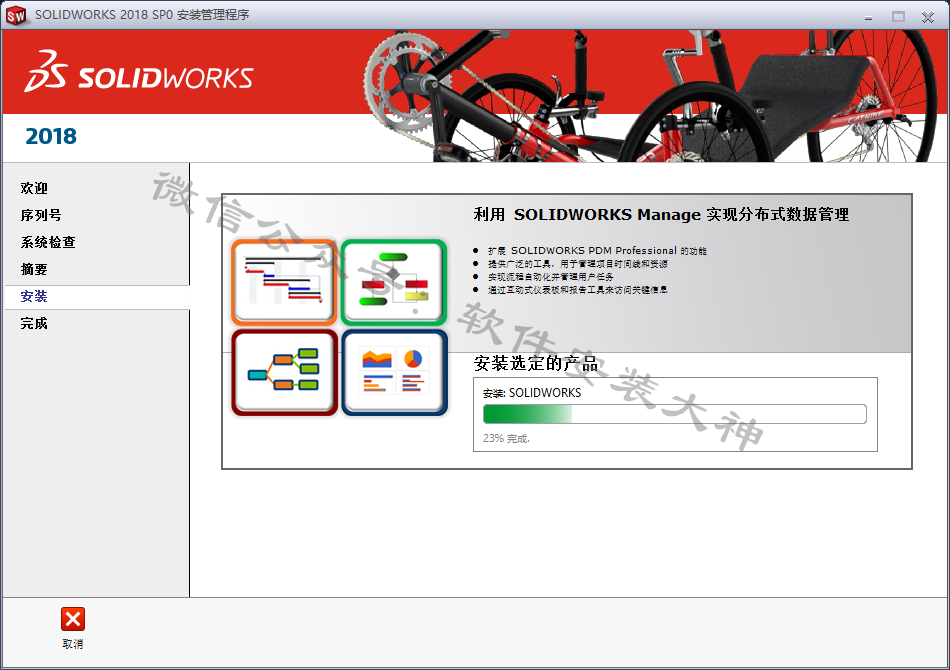Screen dimensions: 950x670
Task: Click bullet '扩展 SOLIDWORKS PDM Professional 的功能'
Action: click(x=597, y=251)
